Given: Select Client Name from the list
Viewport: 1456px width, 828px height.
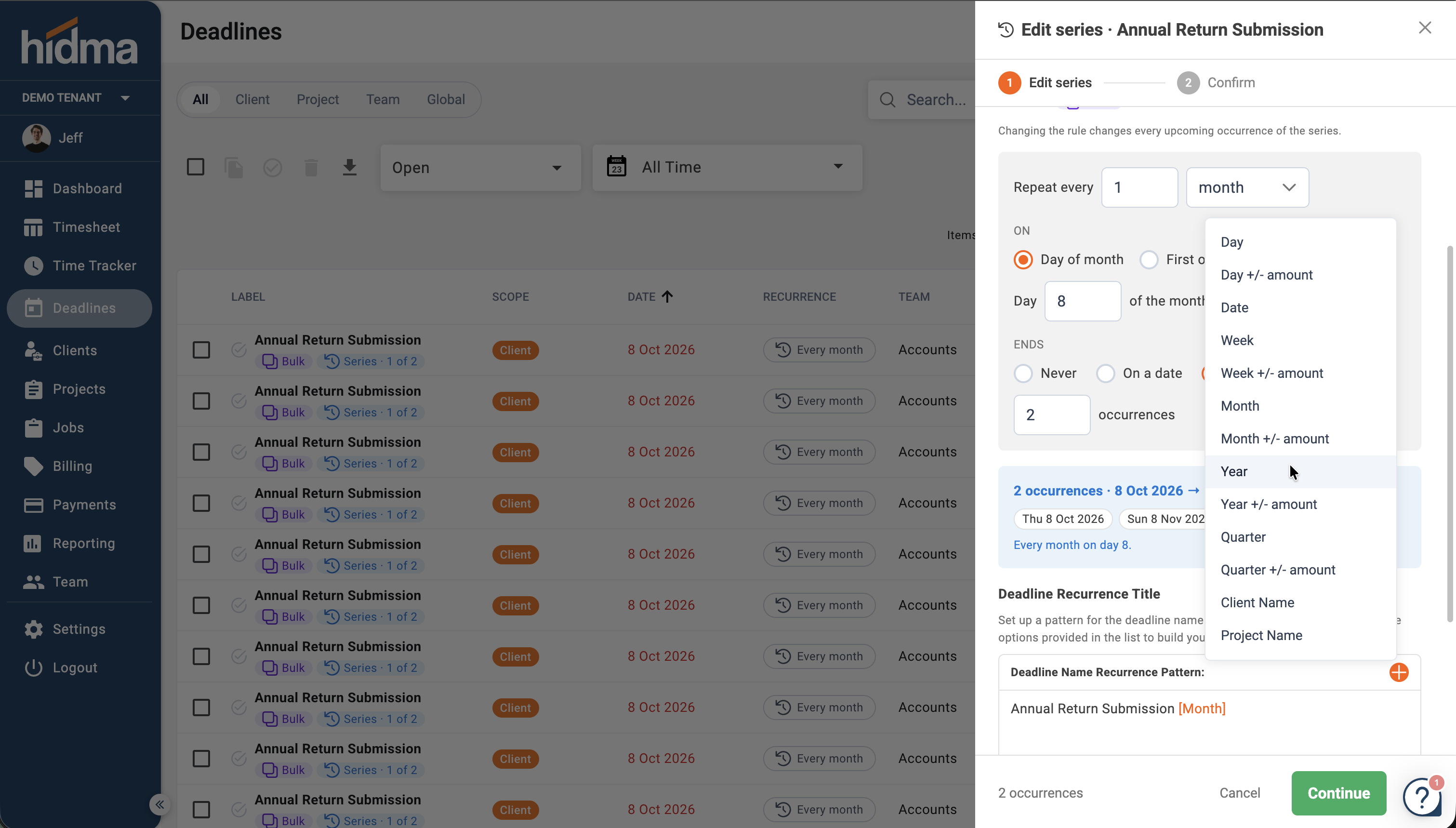Looking at the screenshot, I should tap(1300, 602).
